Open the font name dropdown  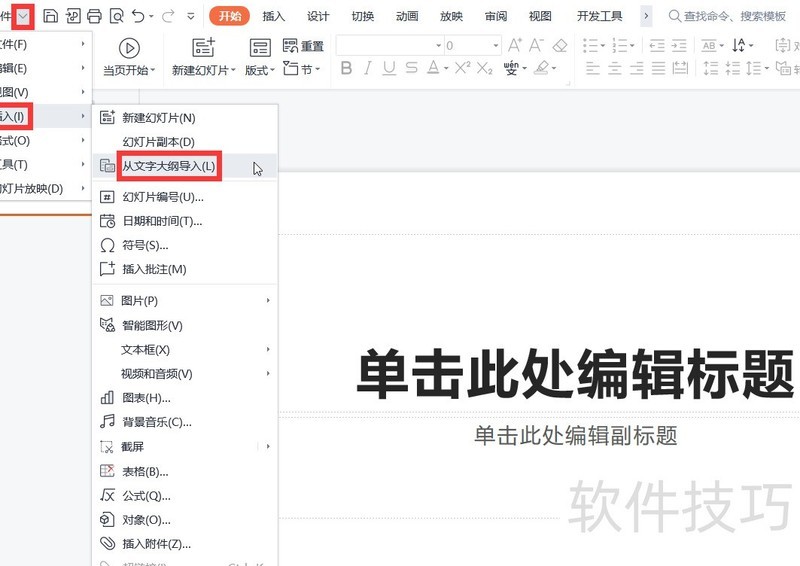438,46
